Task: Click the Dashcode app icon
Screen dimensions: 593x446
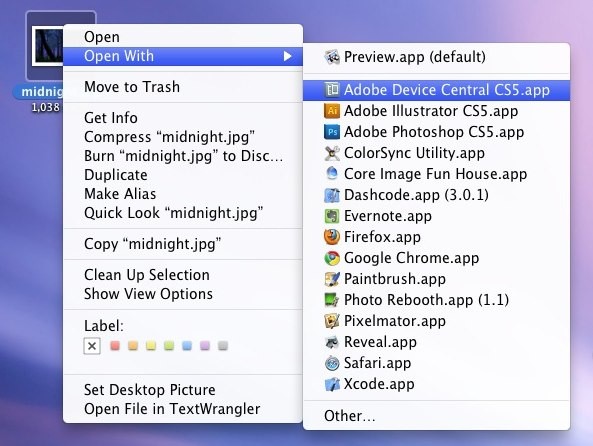Action: tap(332, 195)
